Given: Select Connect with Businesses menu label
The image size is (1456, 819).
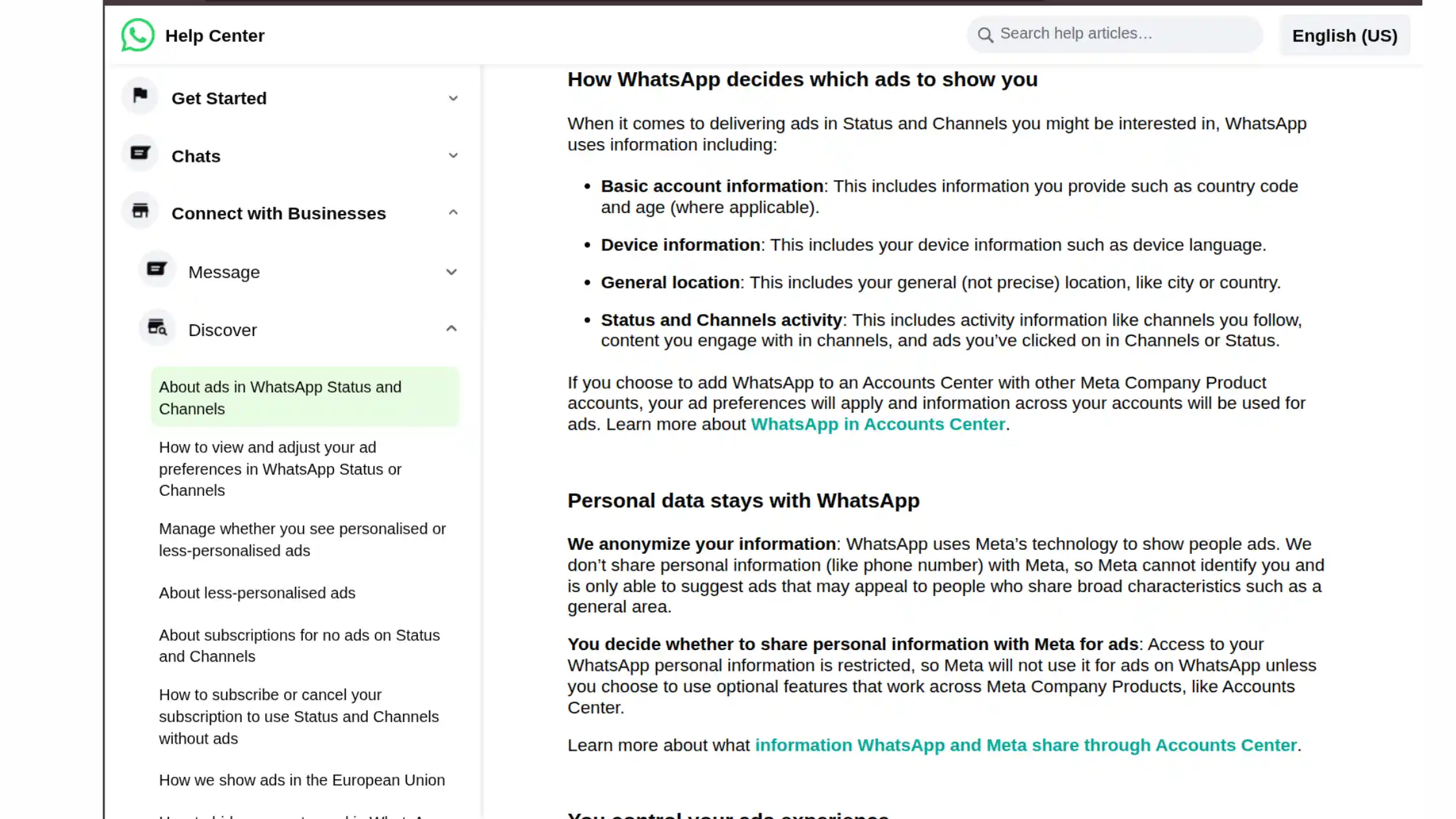Looking at the screenshot, I should coord(278,213).
